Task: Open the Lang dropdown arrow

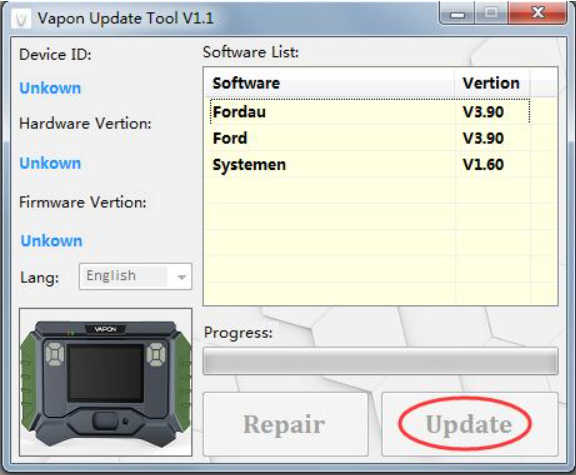Action: click(181, 277)
